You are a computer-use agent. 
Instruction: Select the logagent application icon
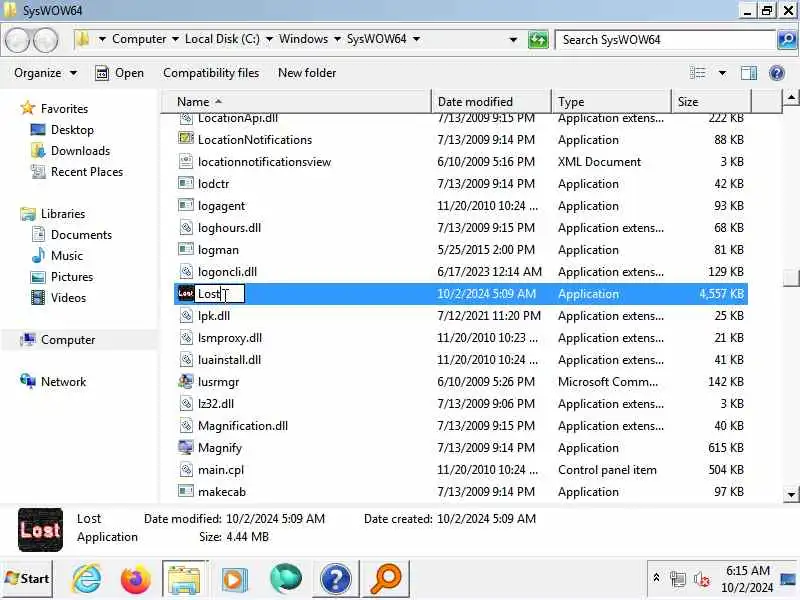click(186, 205)
